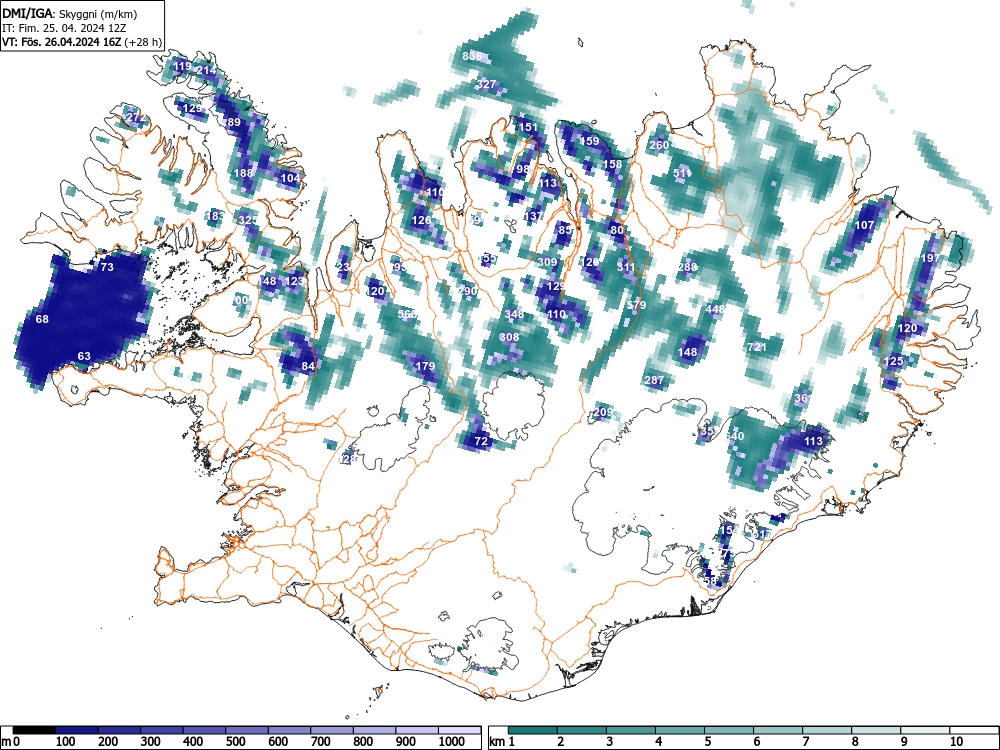1000x750 pixels.
Task: Select the legend swatch labeled 700 m
Action: [x=332, y=730]
